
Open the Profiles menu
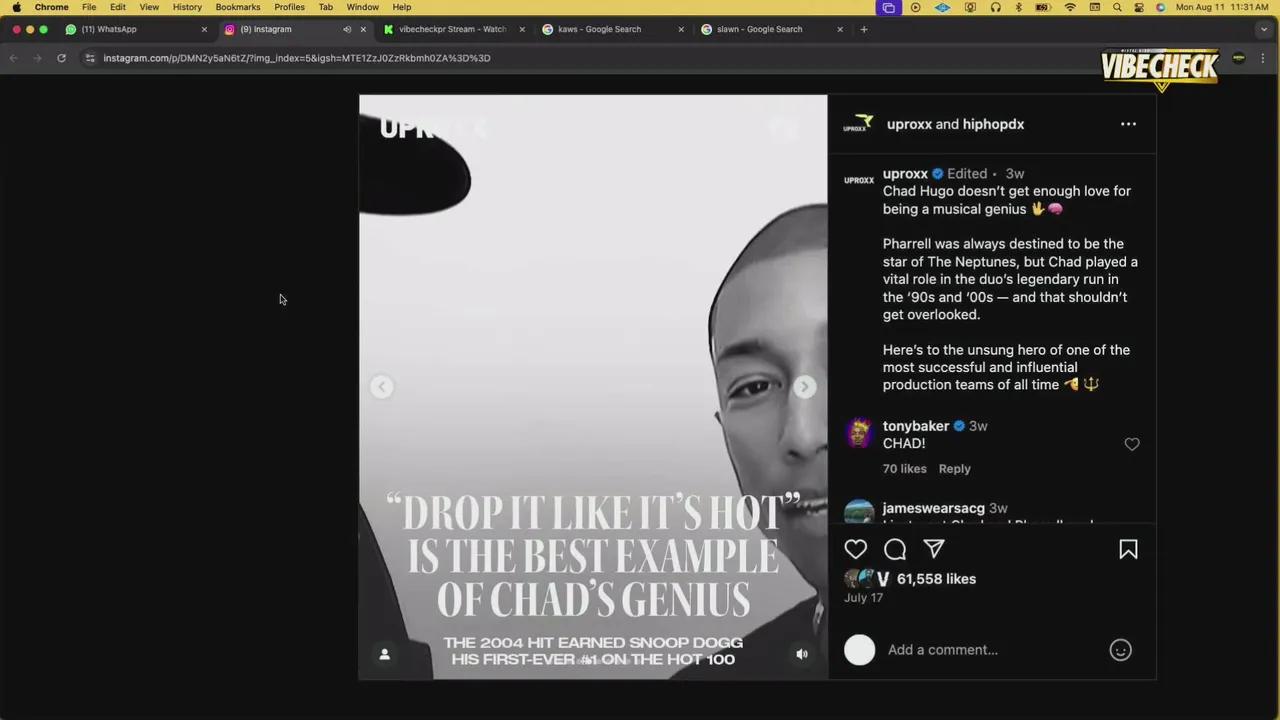pyautogui.click(x=289, y=7)
